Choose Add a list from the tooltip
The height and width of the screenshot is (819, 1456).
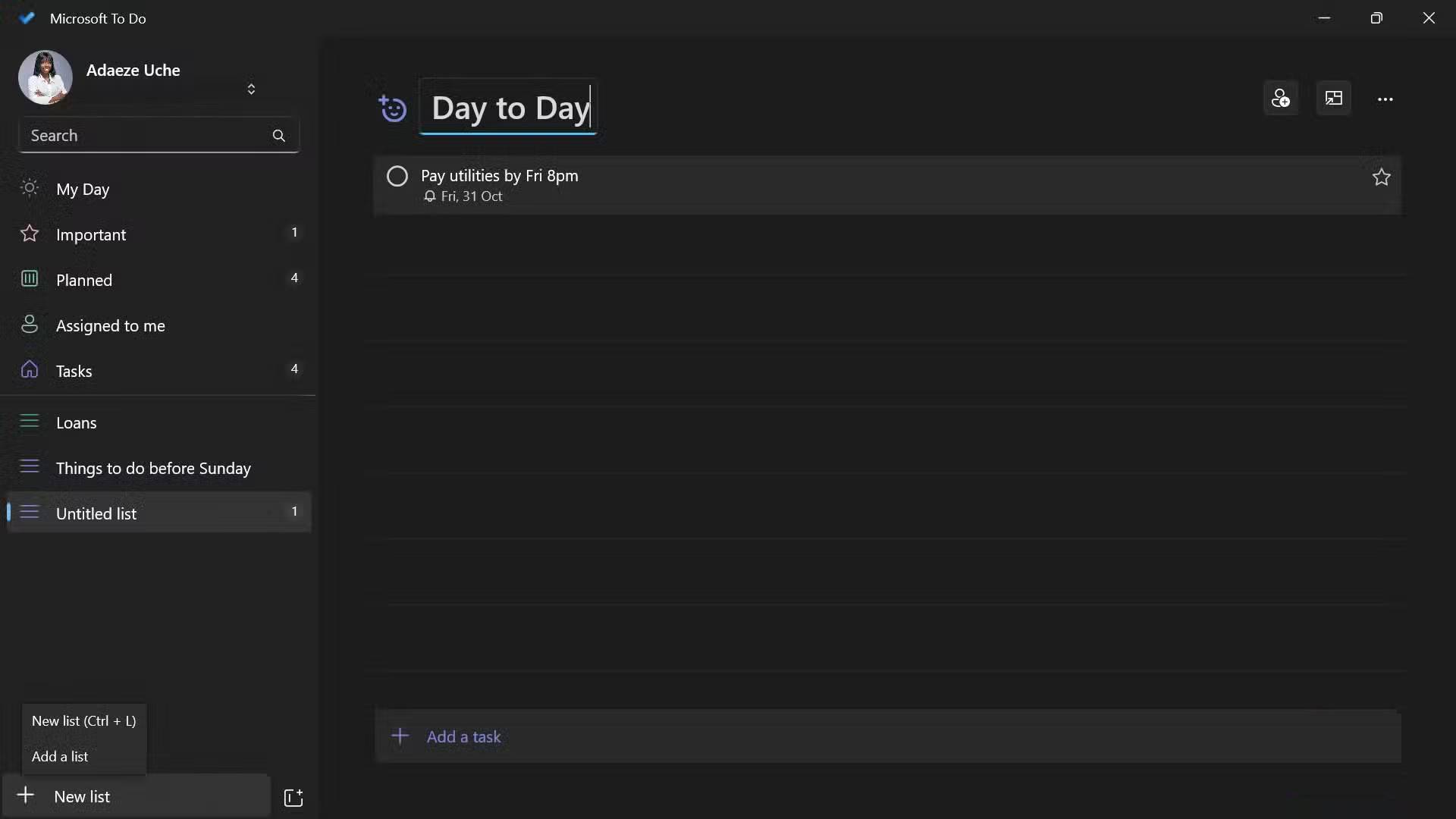point(61,756)
